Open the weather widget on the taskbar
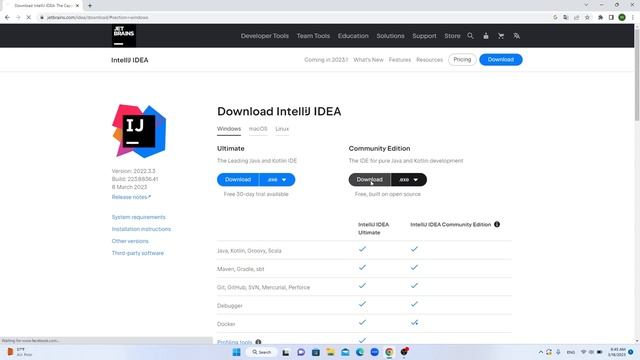This screenshot has width=640, height=360. coord(19,352)
